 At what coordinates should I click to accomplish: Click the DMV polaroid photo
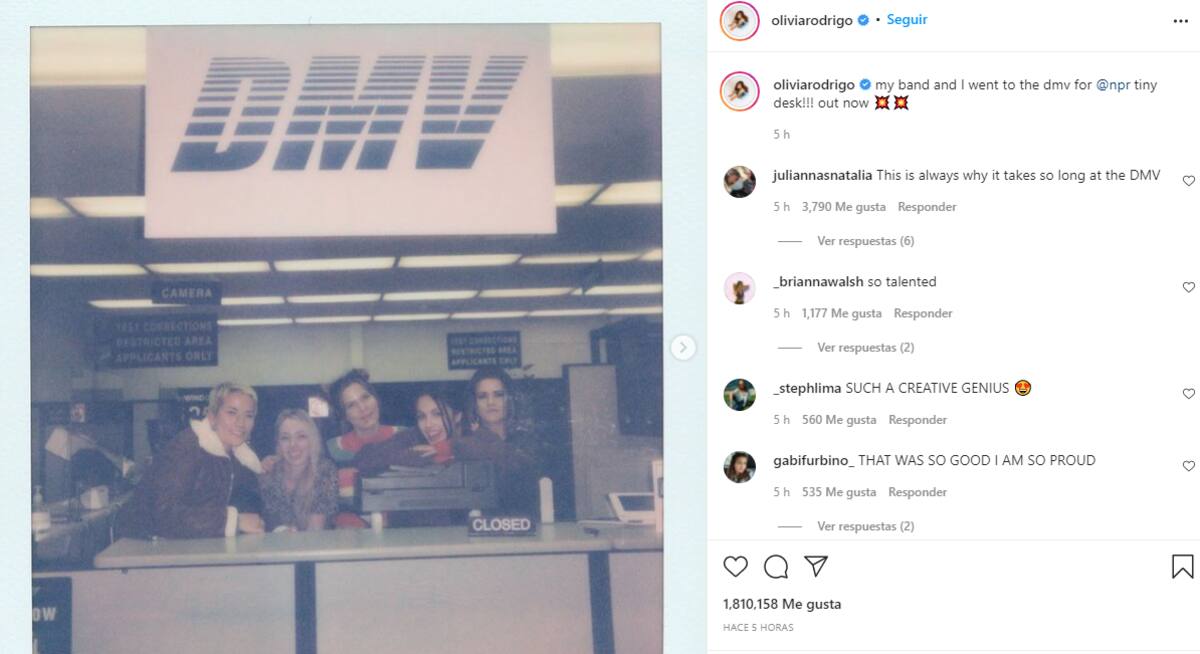(346, 339)
